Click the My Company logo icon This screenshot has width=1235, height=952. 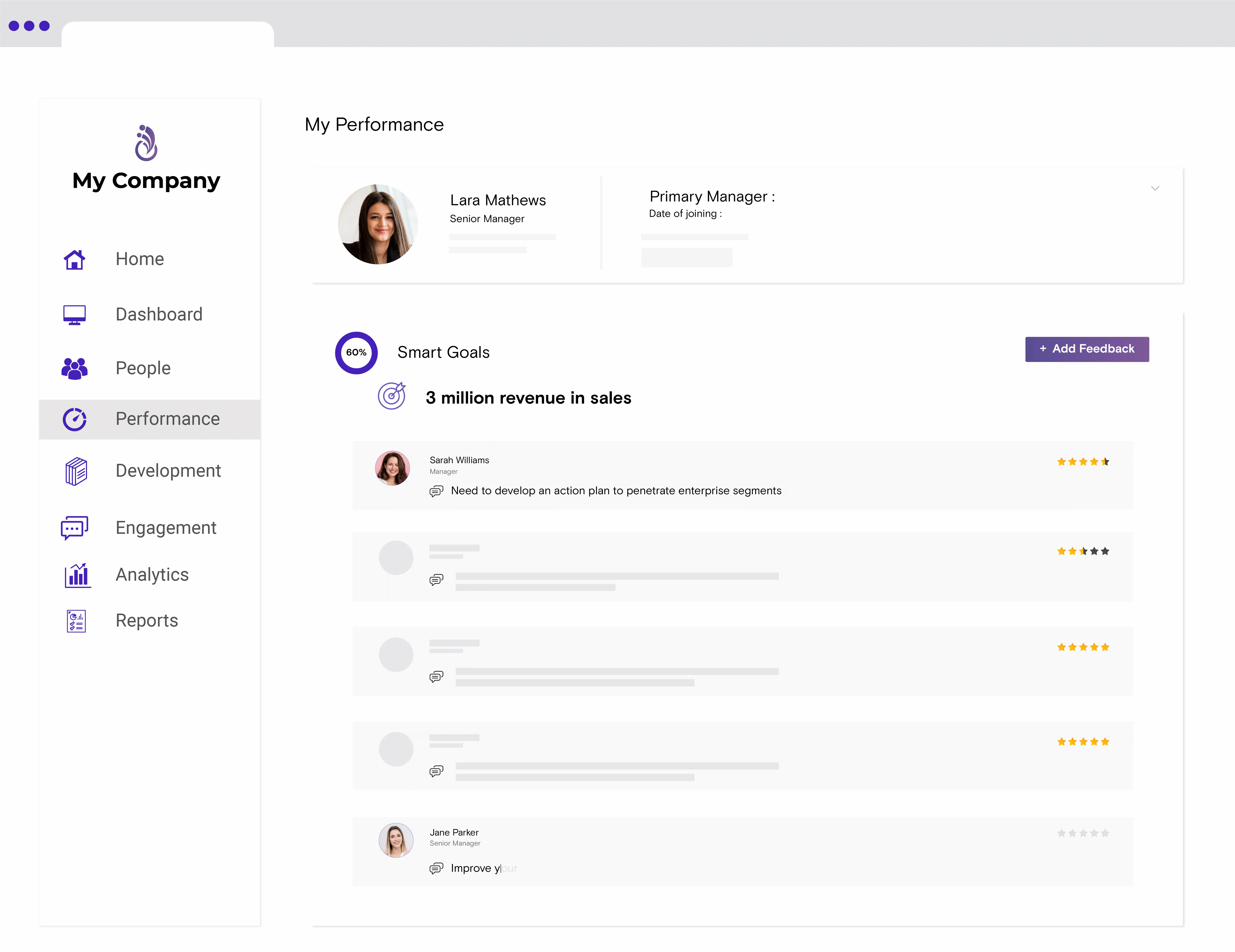[147, 143]
